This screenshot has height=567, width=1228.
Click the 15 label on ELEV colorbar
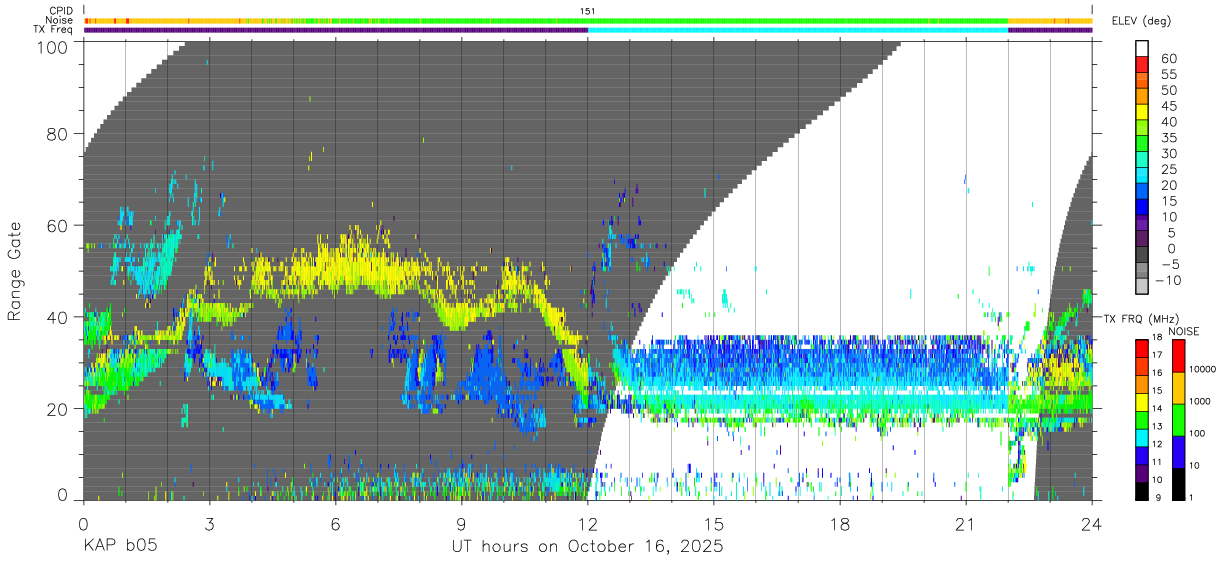(1169, 201)
